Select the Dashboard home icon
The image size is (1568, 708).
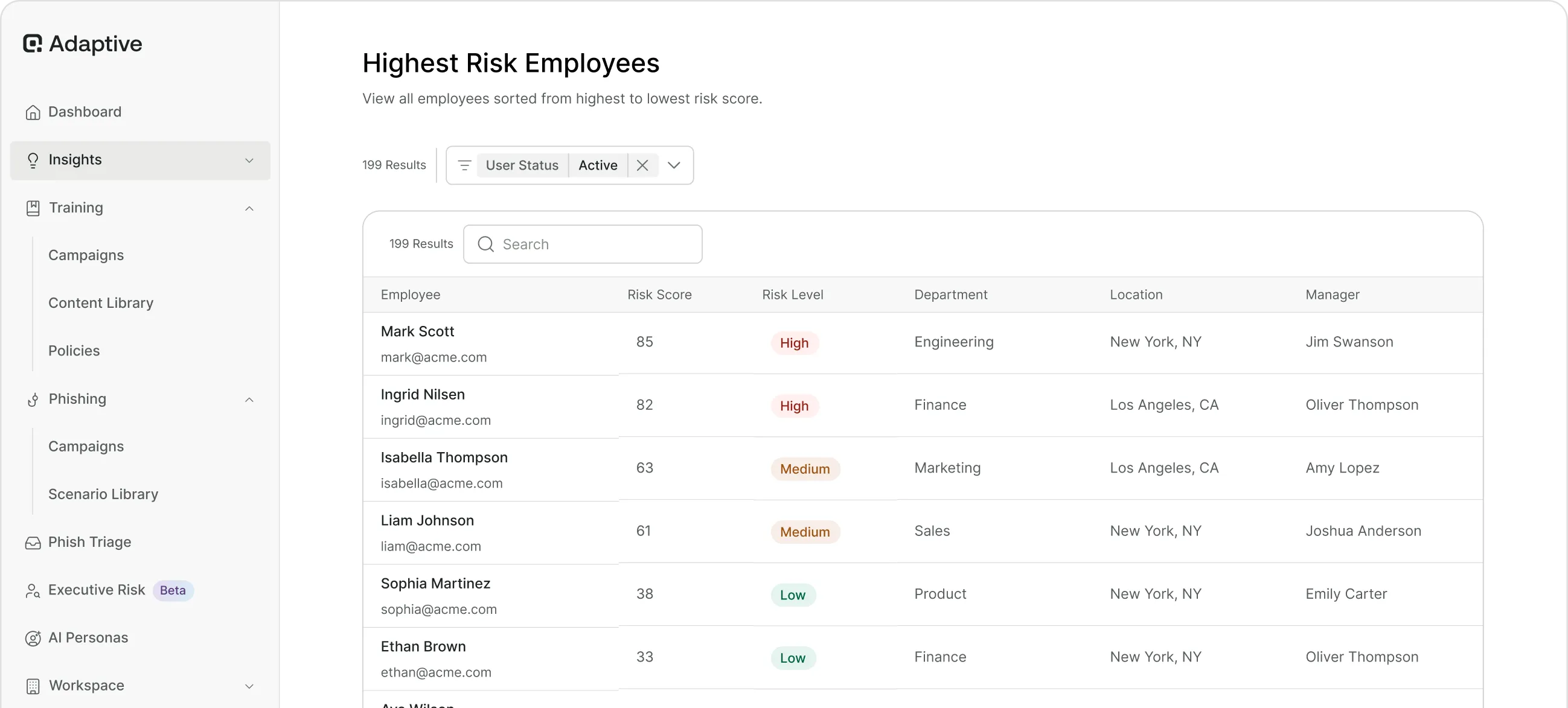[33, 112]
